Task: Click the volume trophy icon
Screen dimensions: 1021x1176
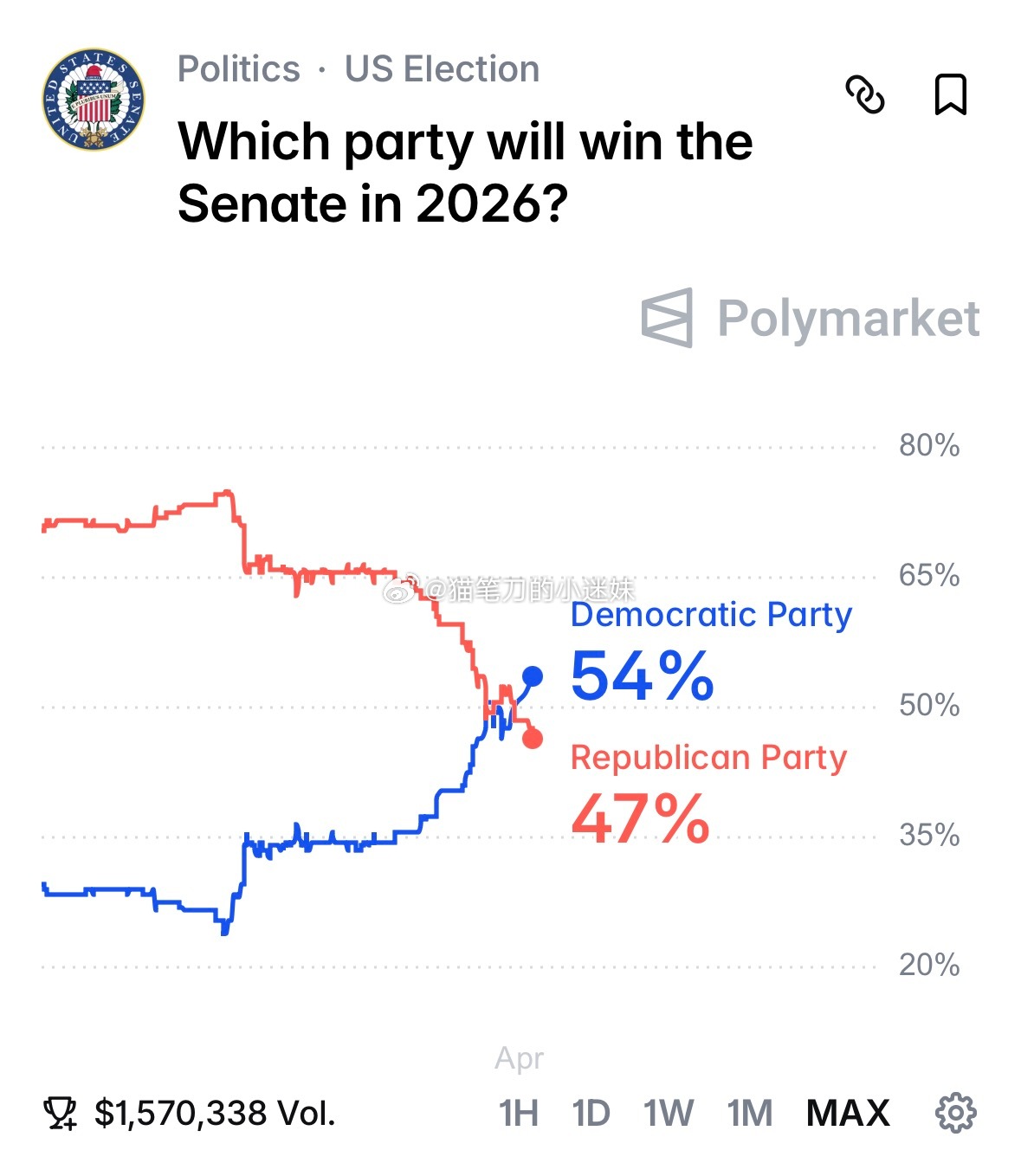Action: [x=60, y=1111]
